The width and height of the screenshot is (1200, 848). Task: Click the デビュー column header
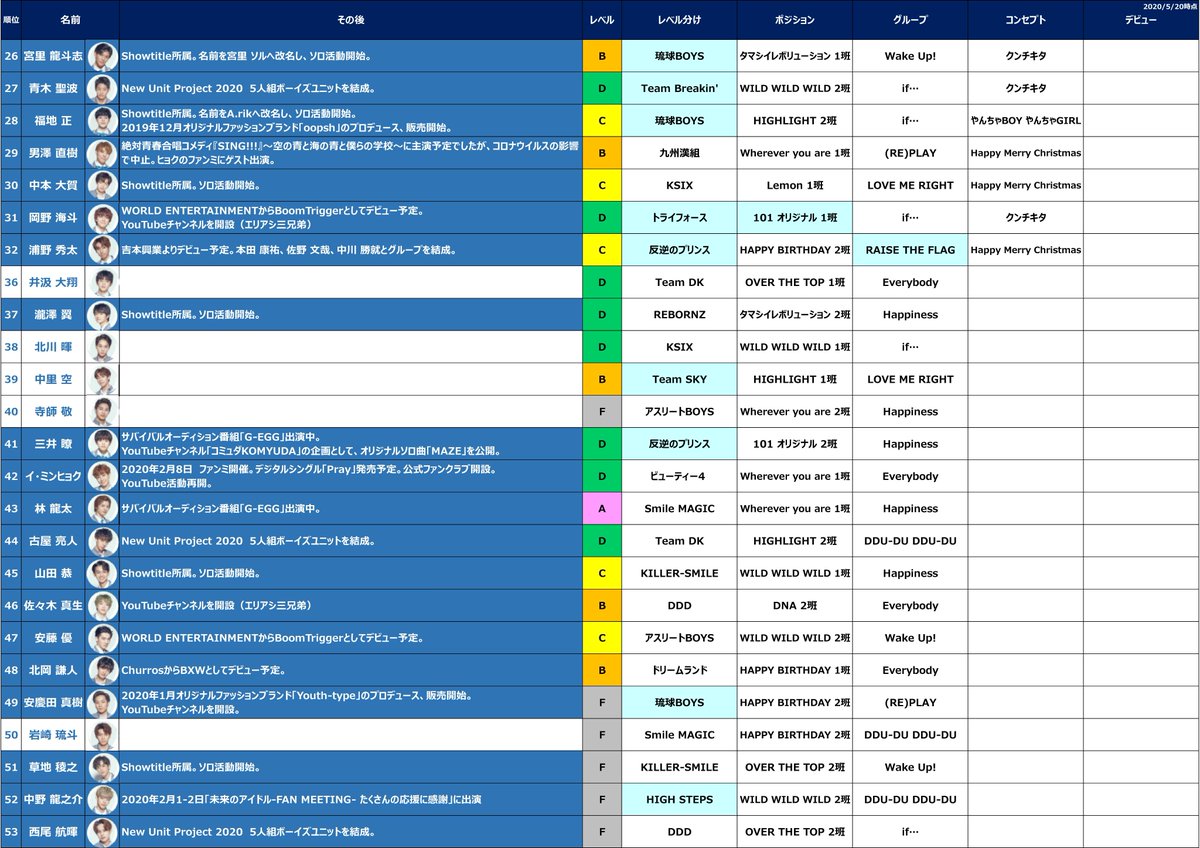[1140, 20]
